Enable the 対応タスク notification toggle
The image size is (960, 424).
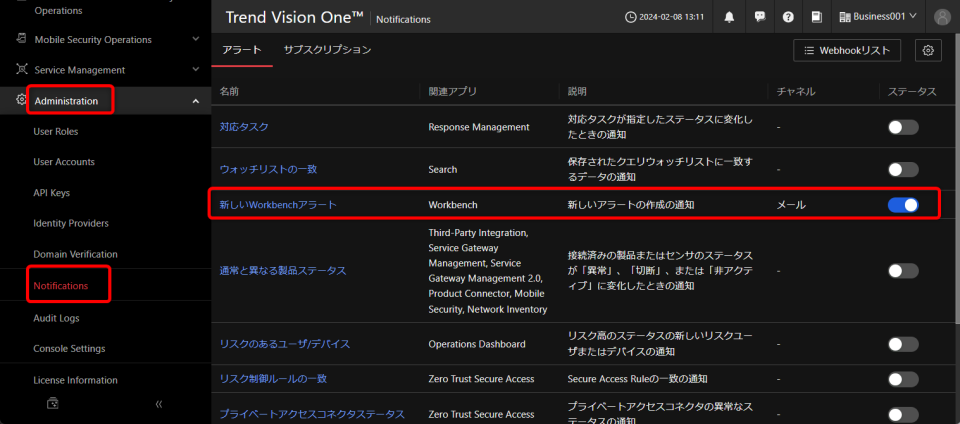pyautogui.click(x=903, y=127)
